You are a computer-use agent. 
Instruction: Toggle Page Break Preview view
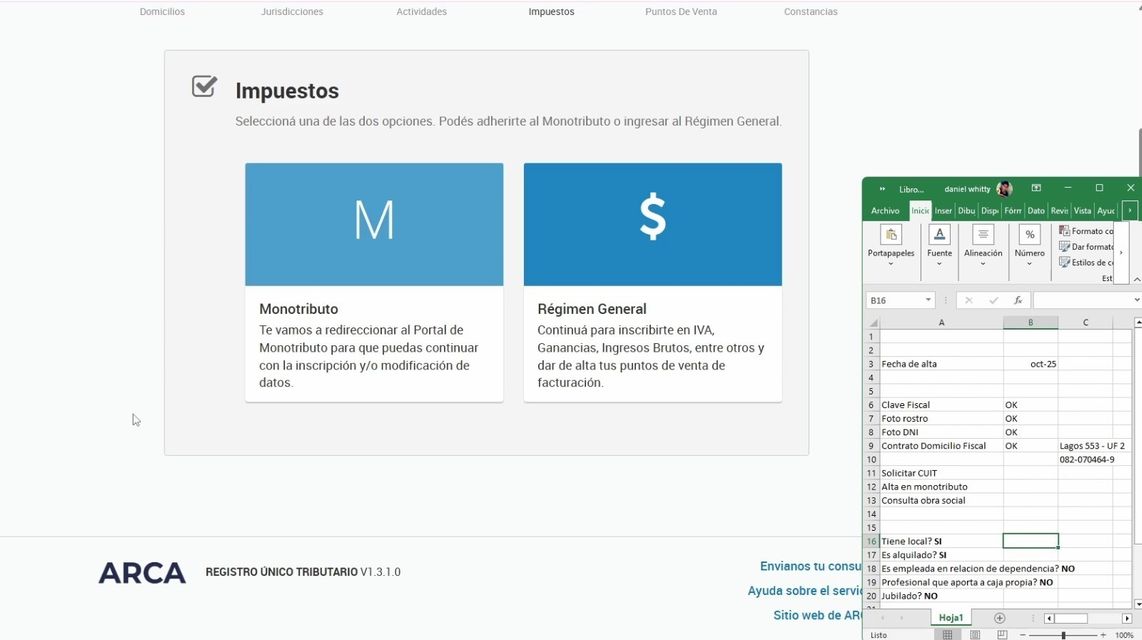click(x=1002, y=635)
